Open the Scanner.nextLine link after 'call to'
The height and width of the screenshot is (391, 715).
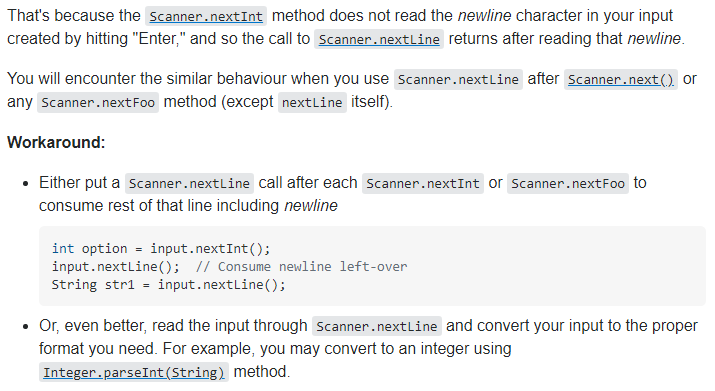click(379, 39)
